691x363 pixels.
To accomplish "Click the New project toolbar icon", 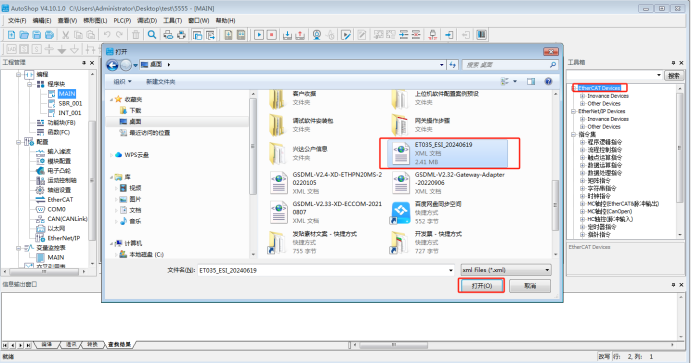I will (x=11, y=35).
